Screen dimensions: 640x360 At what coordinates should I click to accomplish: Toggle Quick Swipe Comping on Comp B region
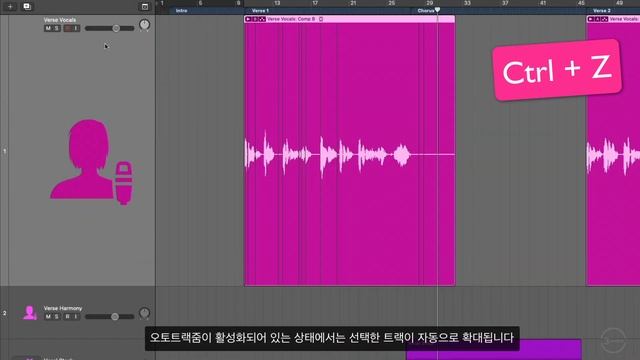point(262,19)
